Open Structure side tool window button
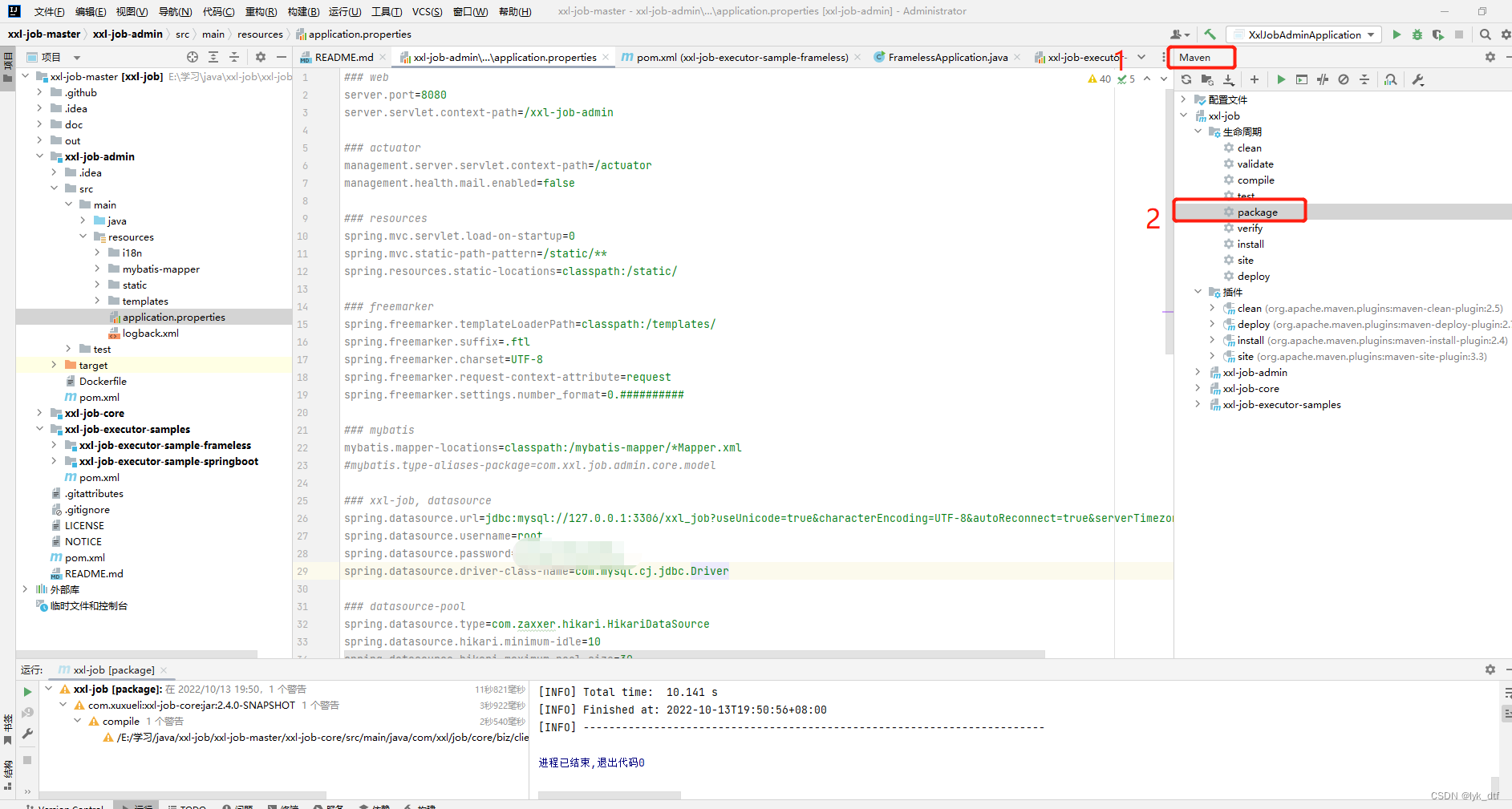 tap(8, 775)
